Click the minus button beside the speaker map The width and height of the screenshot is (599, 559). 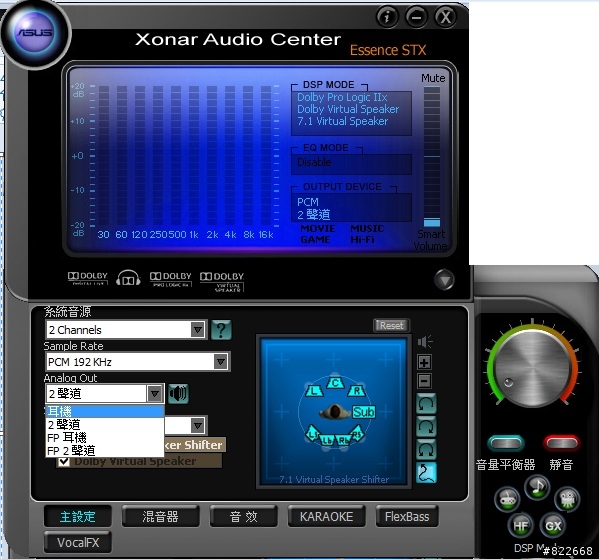click(x=424, y=381)
